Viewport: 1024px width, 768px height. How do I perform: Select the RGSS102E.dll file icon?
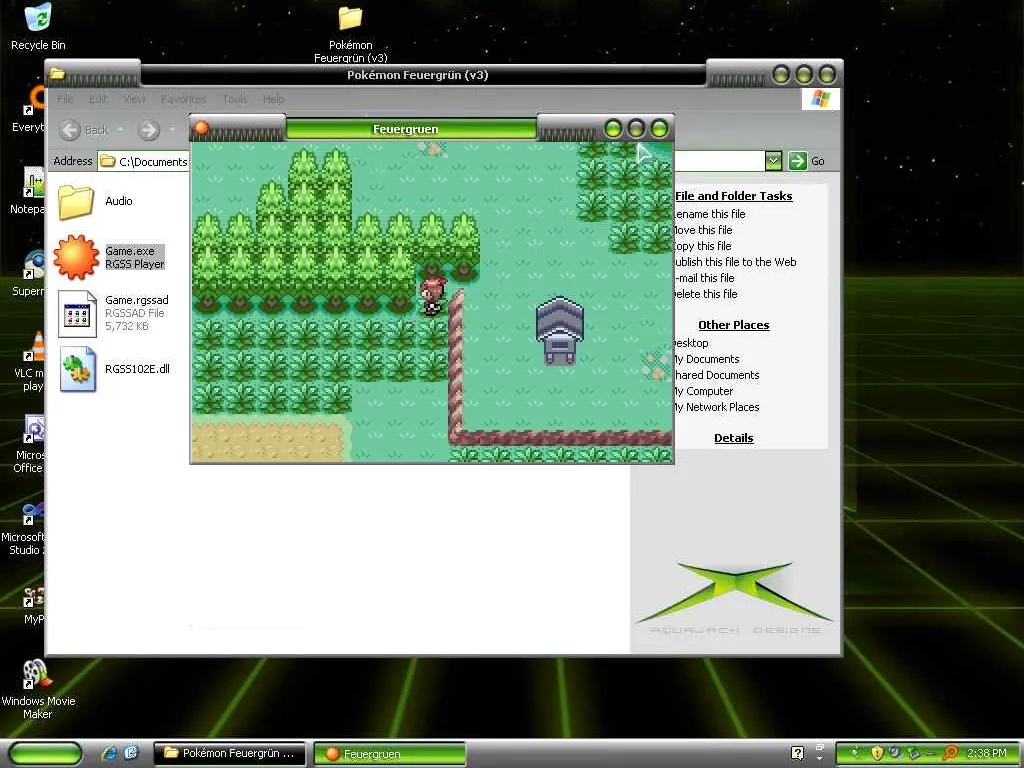pos(78,369)
